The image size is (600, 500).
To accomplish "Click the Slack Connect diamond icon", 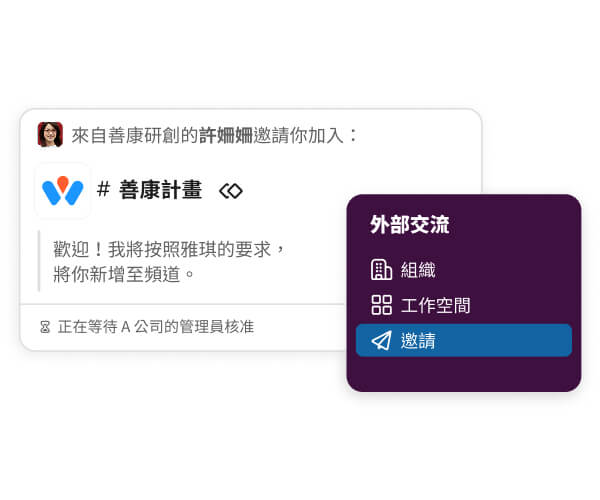I will pyautogui.click(x=231, y=191).
